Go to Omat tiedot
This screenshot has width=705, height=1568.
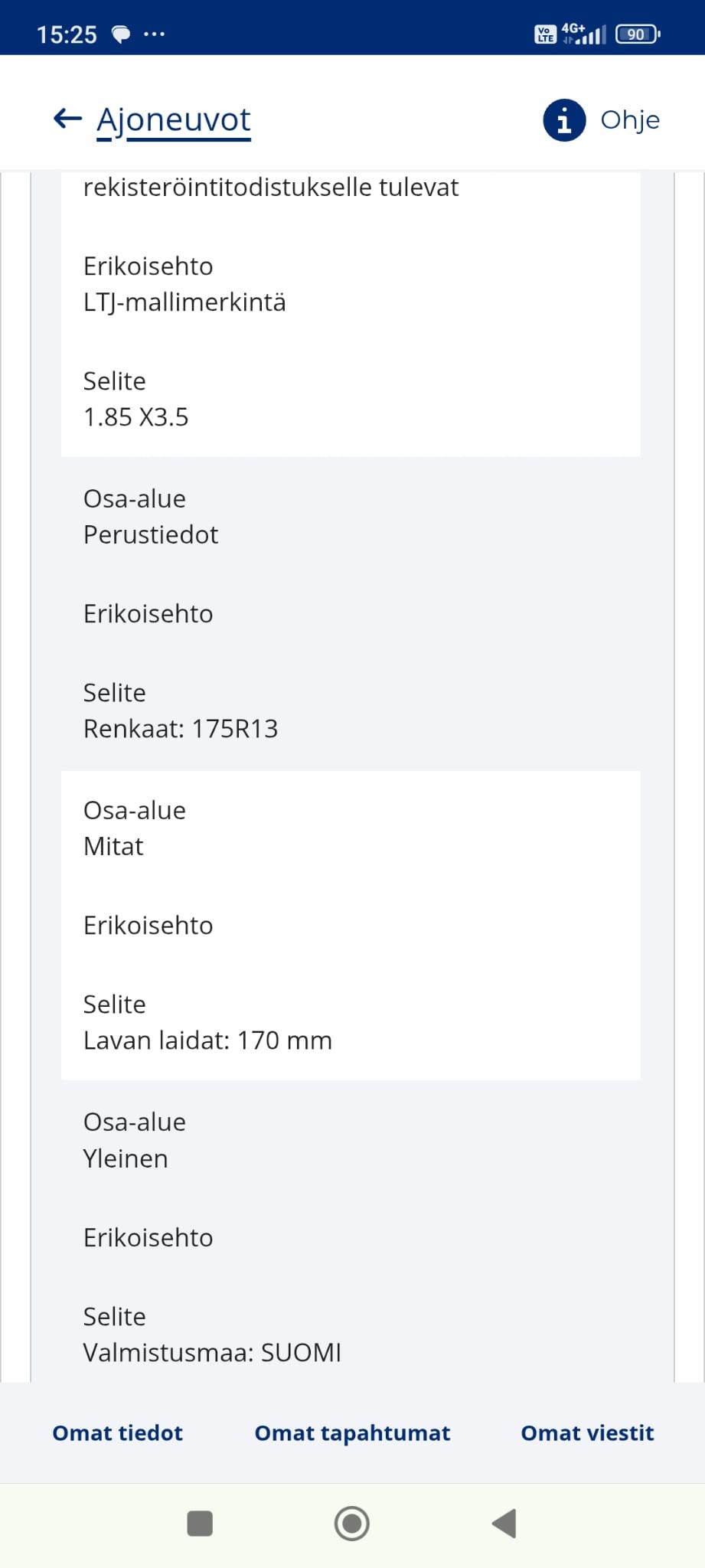coord(117,1432)
